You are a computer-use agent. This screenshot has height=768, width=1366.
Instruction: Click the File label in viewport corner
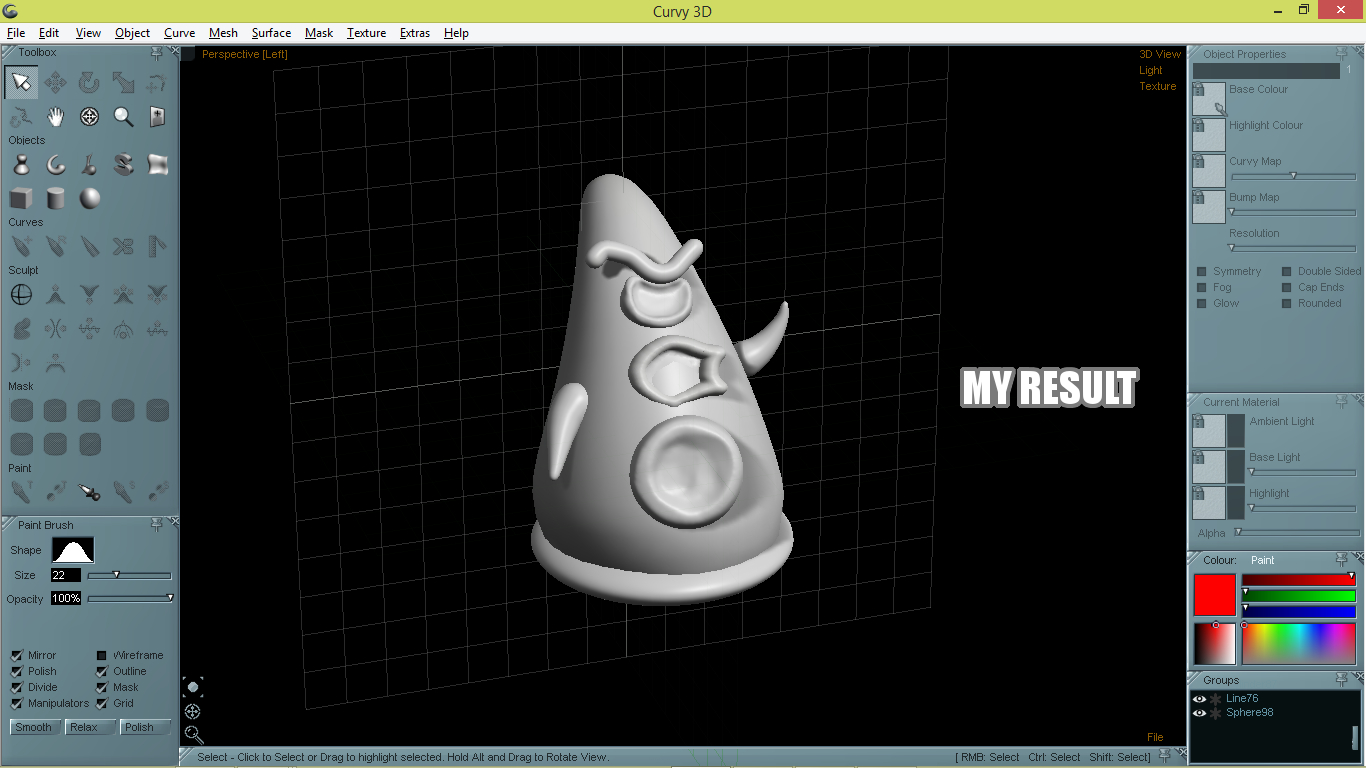1155,737
